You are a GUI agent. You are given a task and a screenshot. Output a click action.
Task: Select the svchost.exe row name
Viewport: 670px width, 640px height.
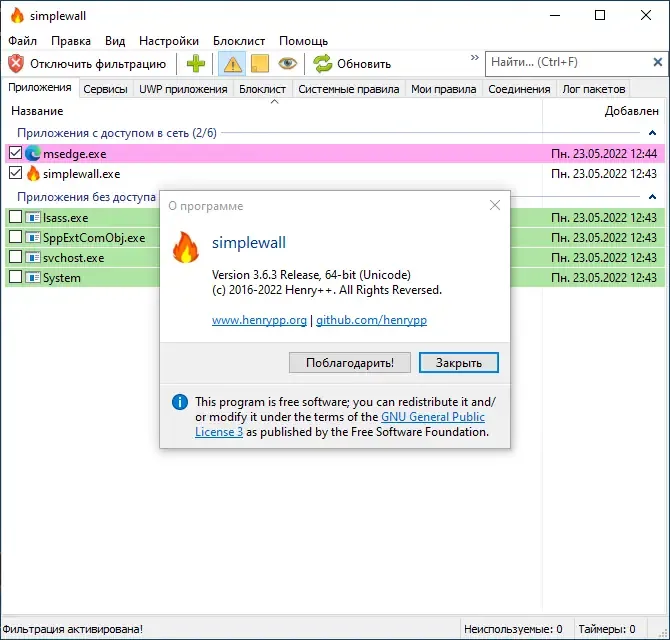point(73,258)
